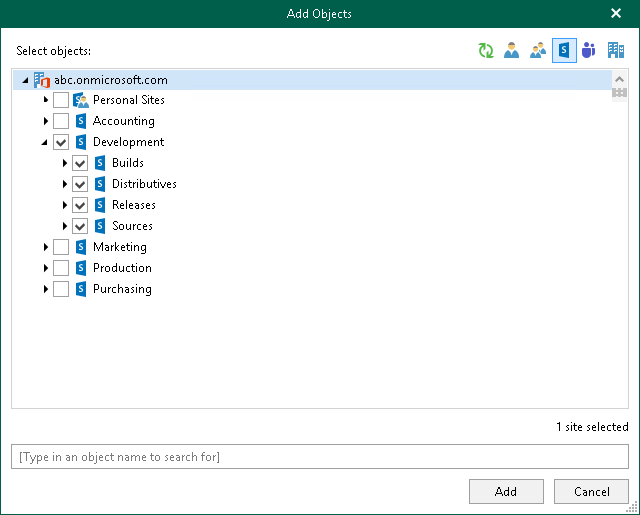Viewport: 640px width, 515px height.
Task: Click the green refresh icon
Action: 486,51
